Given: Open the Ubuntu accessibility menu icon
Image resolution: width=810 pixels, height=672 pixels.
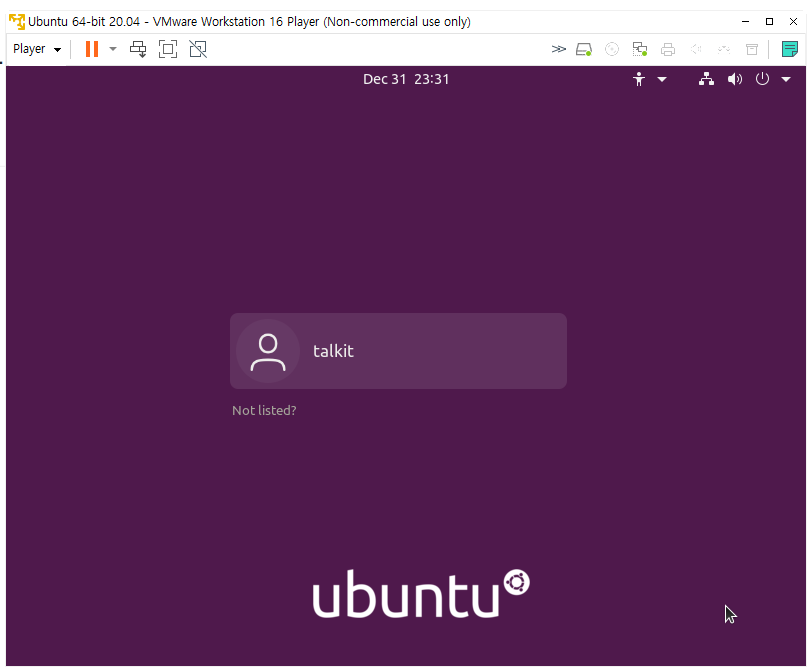Looking at the screenshot, I should pyautogui.click(x=639, y=79).
